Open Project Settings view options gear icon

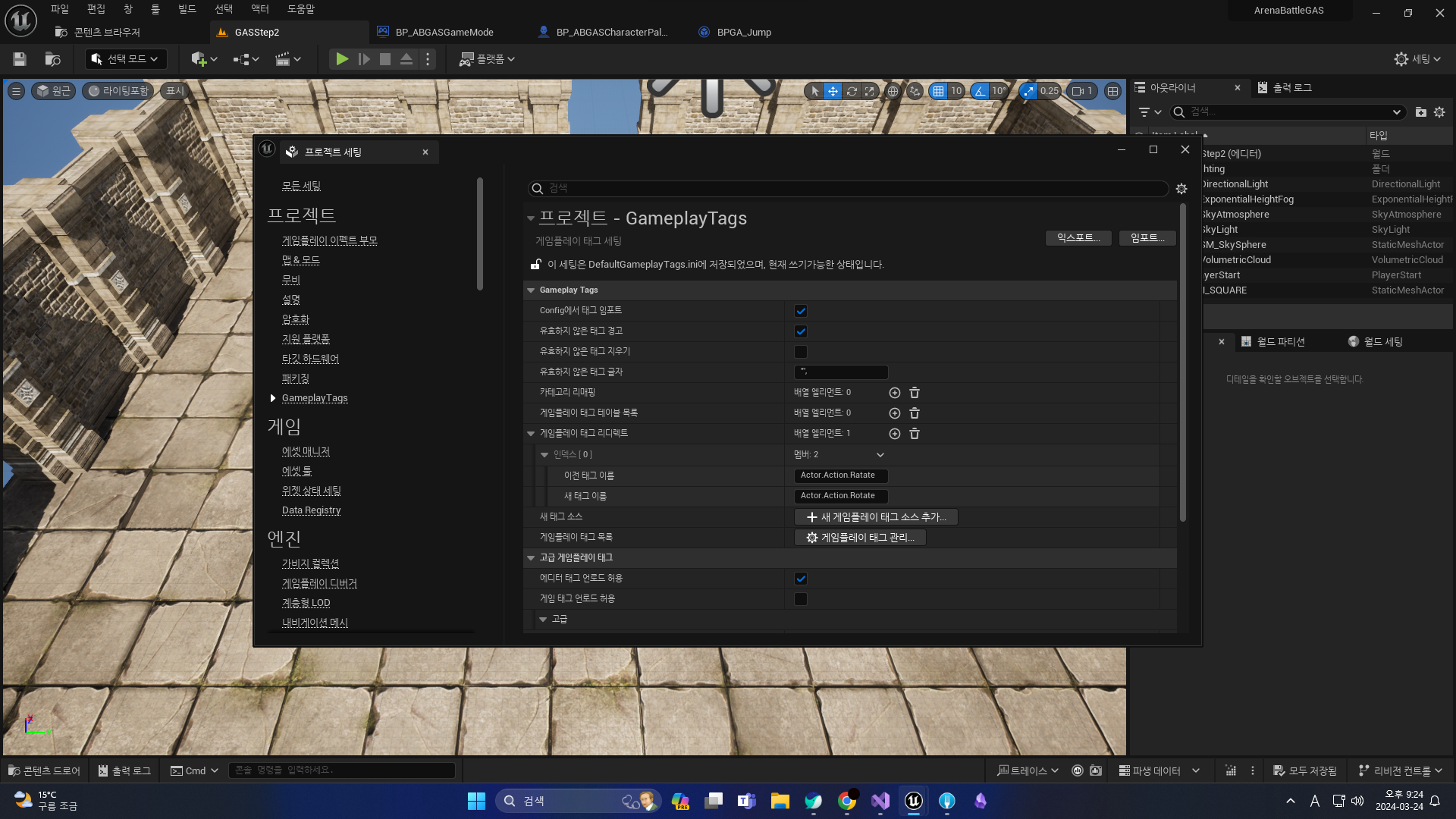click(x=1181, y=189)
